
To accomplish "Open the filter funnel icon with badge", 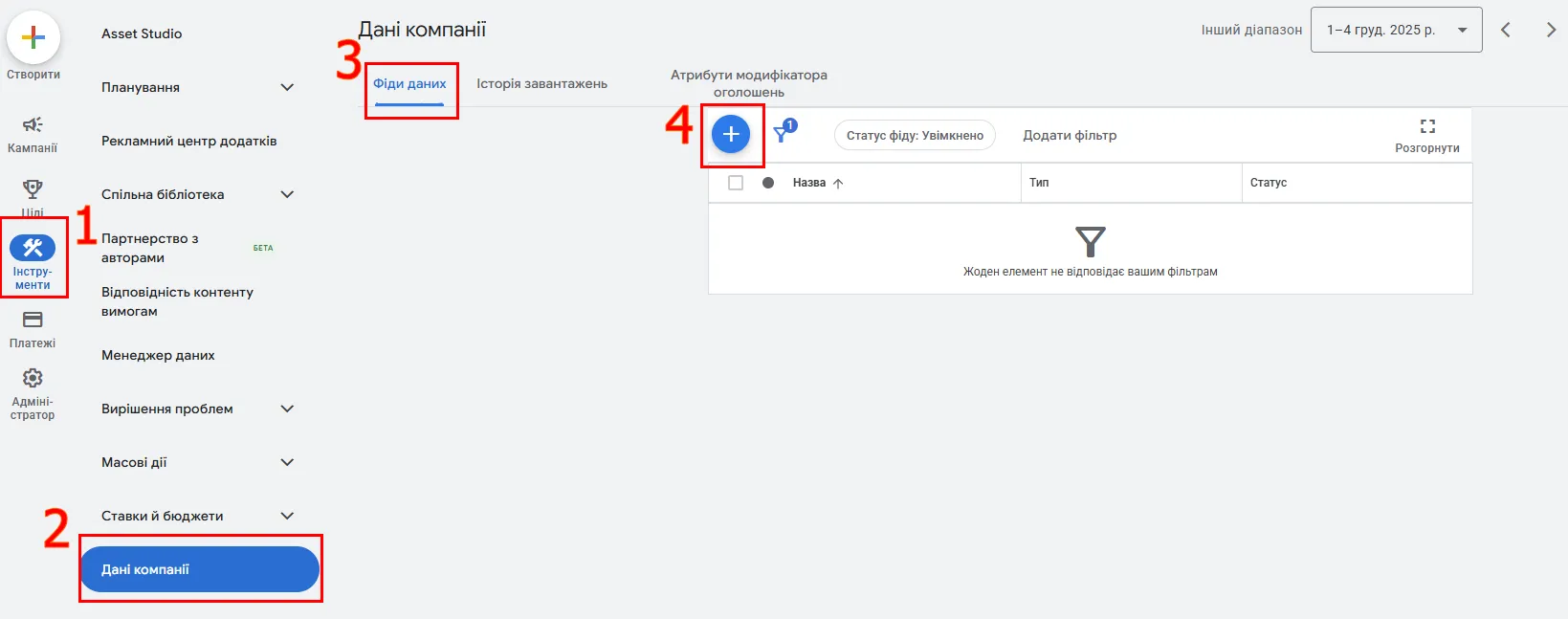I will click(x=784, y=132).
